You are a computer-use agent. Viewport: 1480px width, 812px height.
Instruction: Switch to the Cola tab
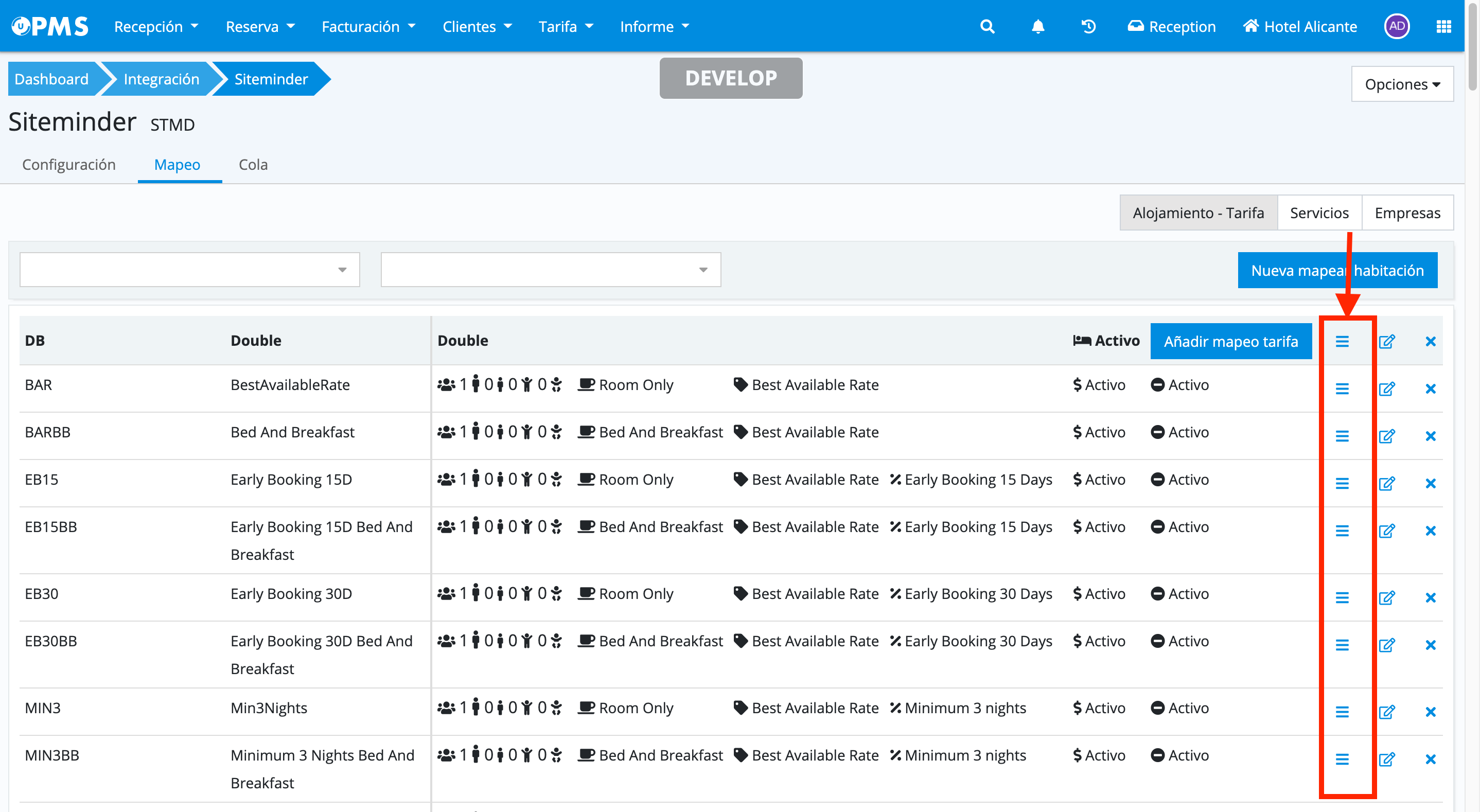tap(253, 164)
